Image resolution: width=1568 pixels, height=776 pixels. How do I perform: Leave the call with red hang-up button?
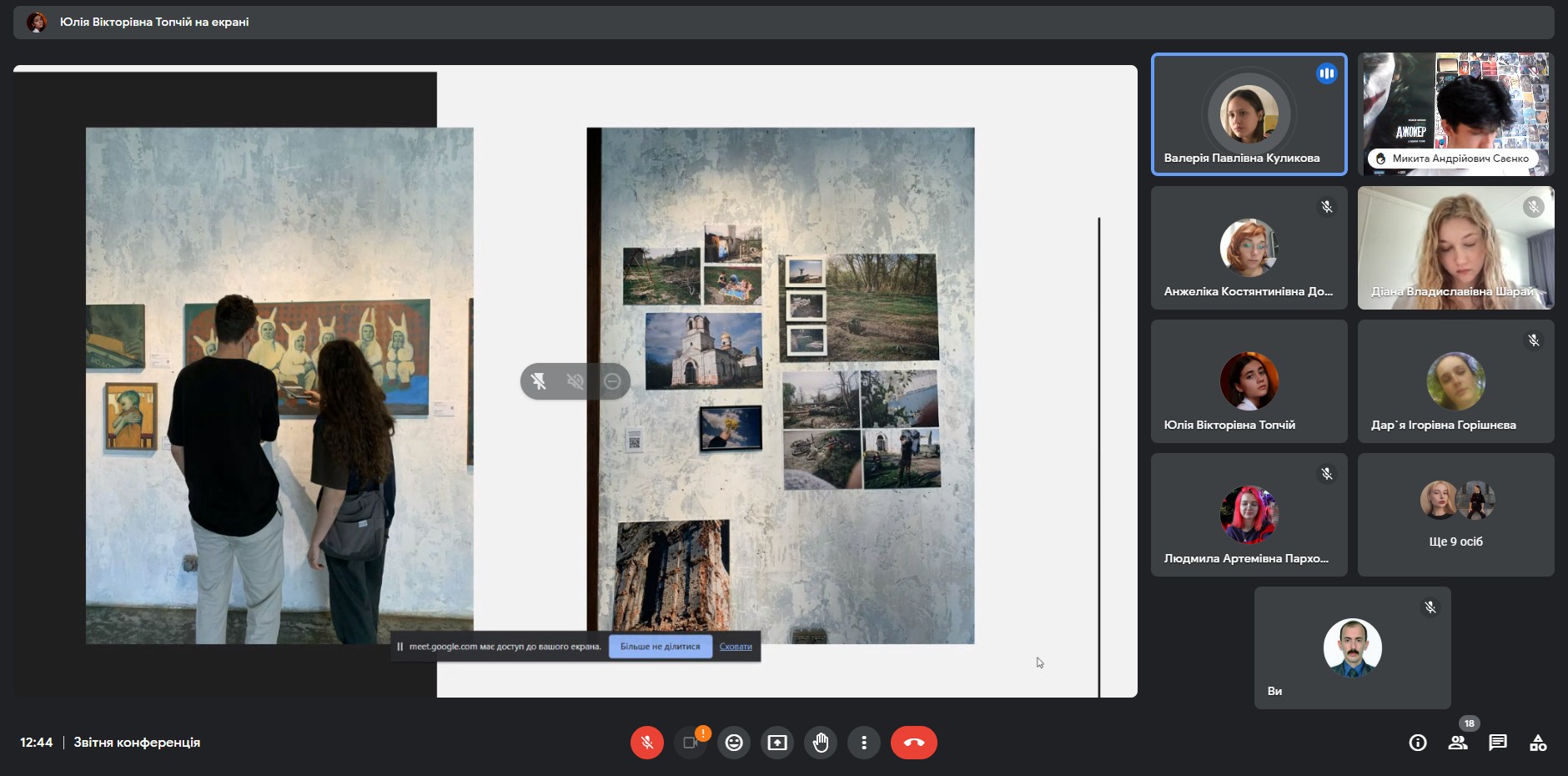913,743
